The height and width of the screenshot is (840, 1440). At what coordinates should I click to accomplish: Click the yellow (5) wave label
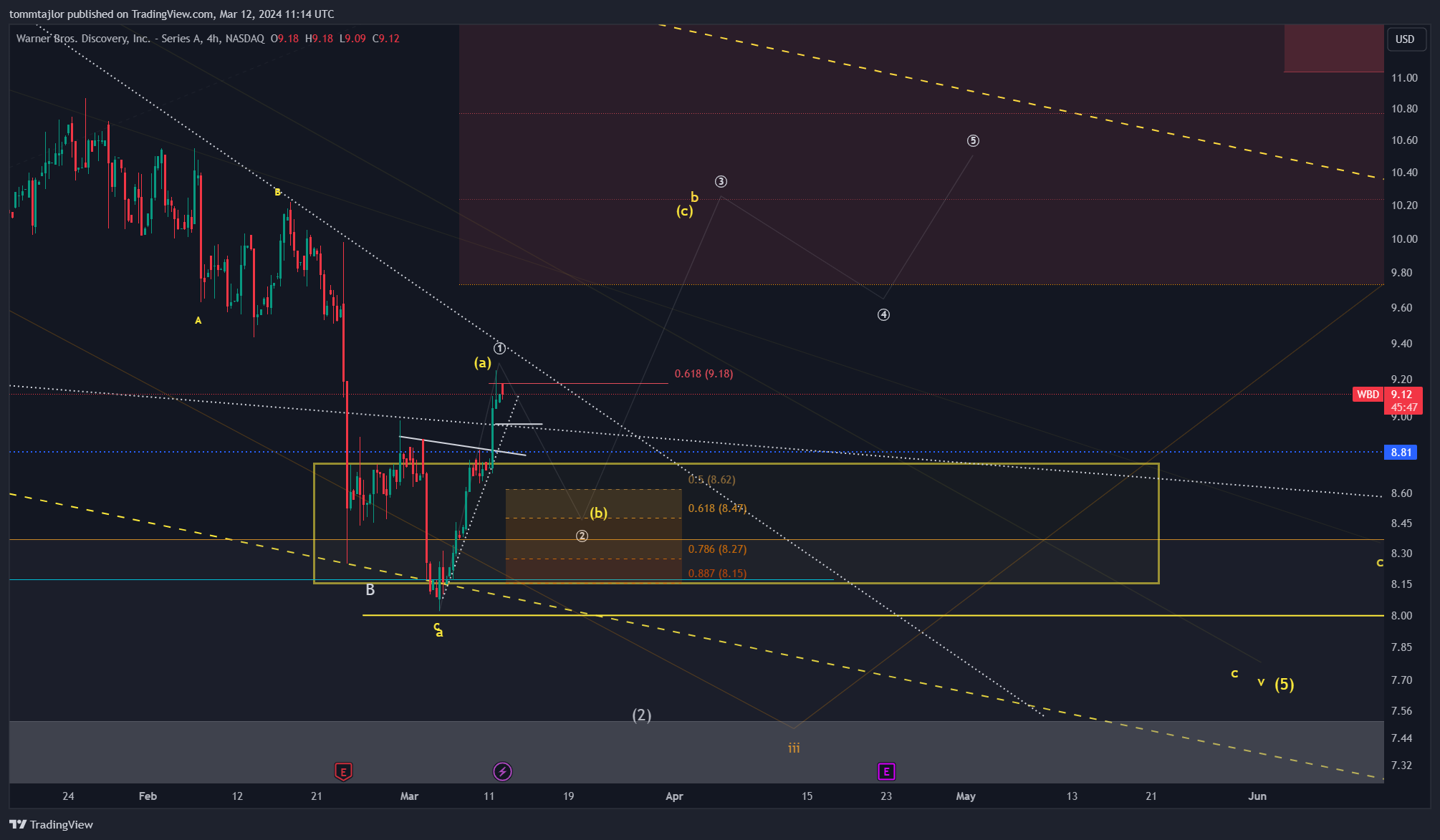point(1285,685)
